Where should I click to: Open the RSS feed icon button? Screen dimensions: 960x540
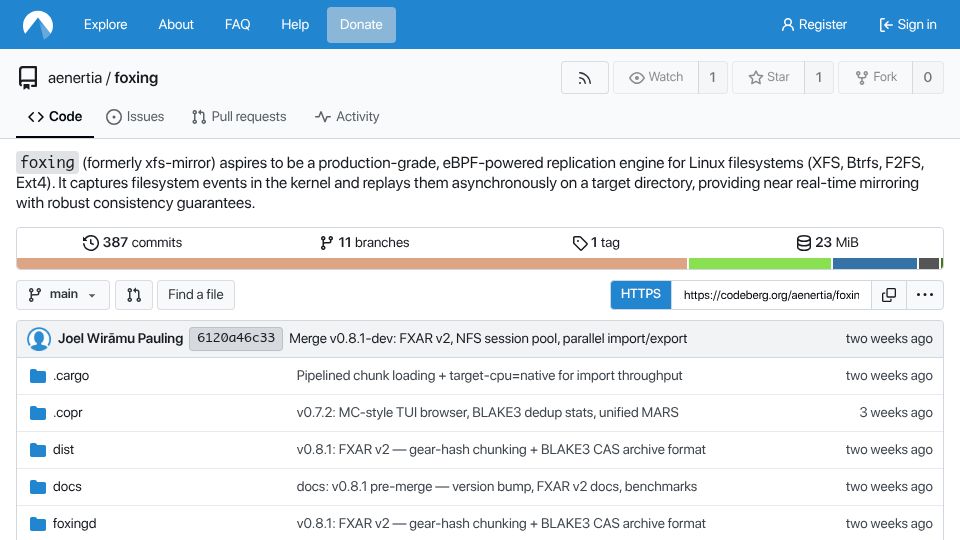[x=585, y=78]
